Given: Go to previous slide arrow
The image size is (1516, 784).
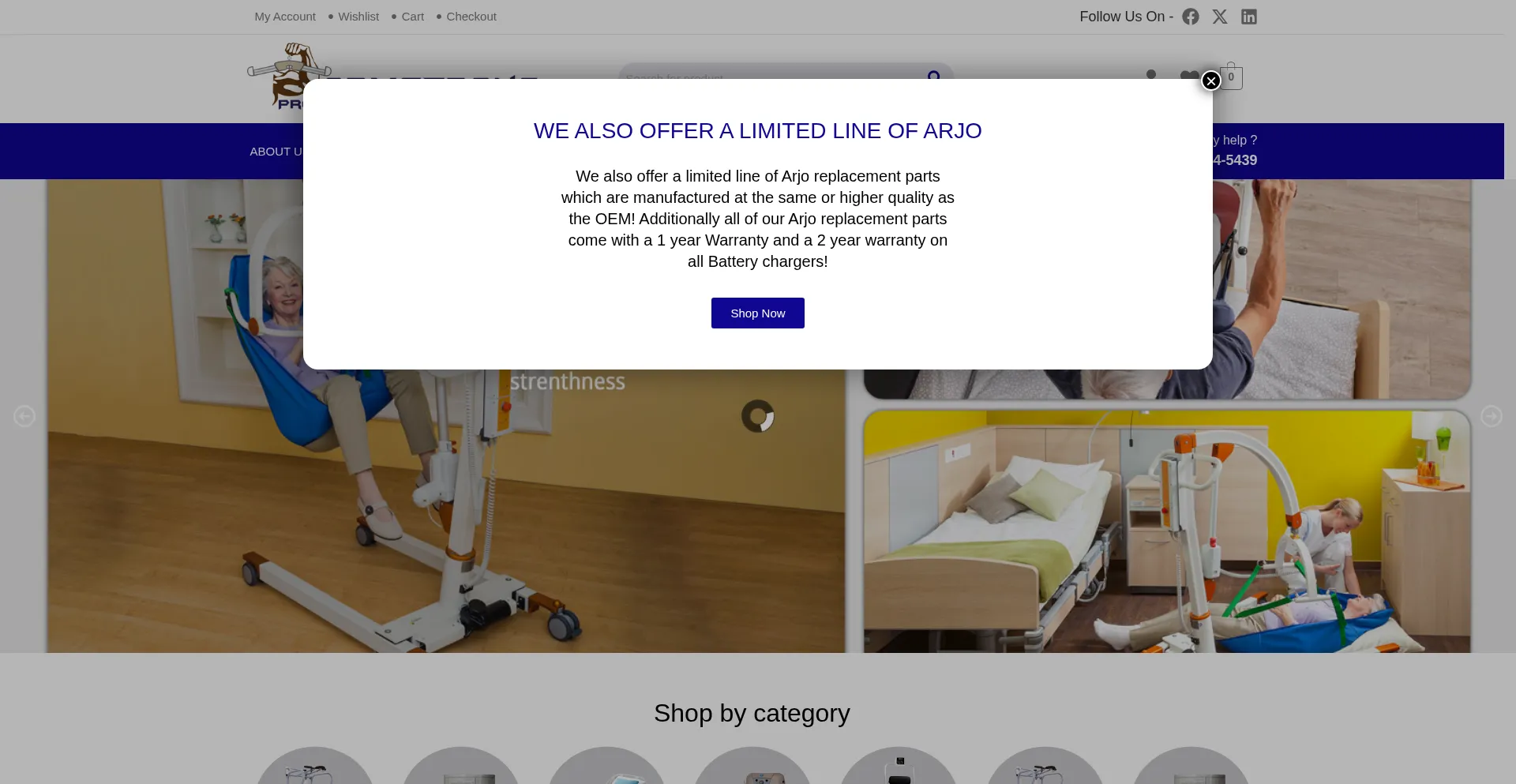Looking at the screenshot, I should pos(24,416).
